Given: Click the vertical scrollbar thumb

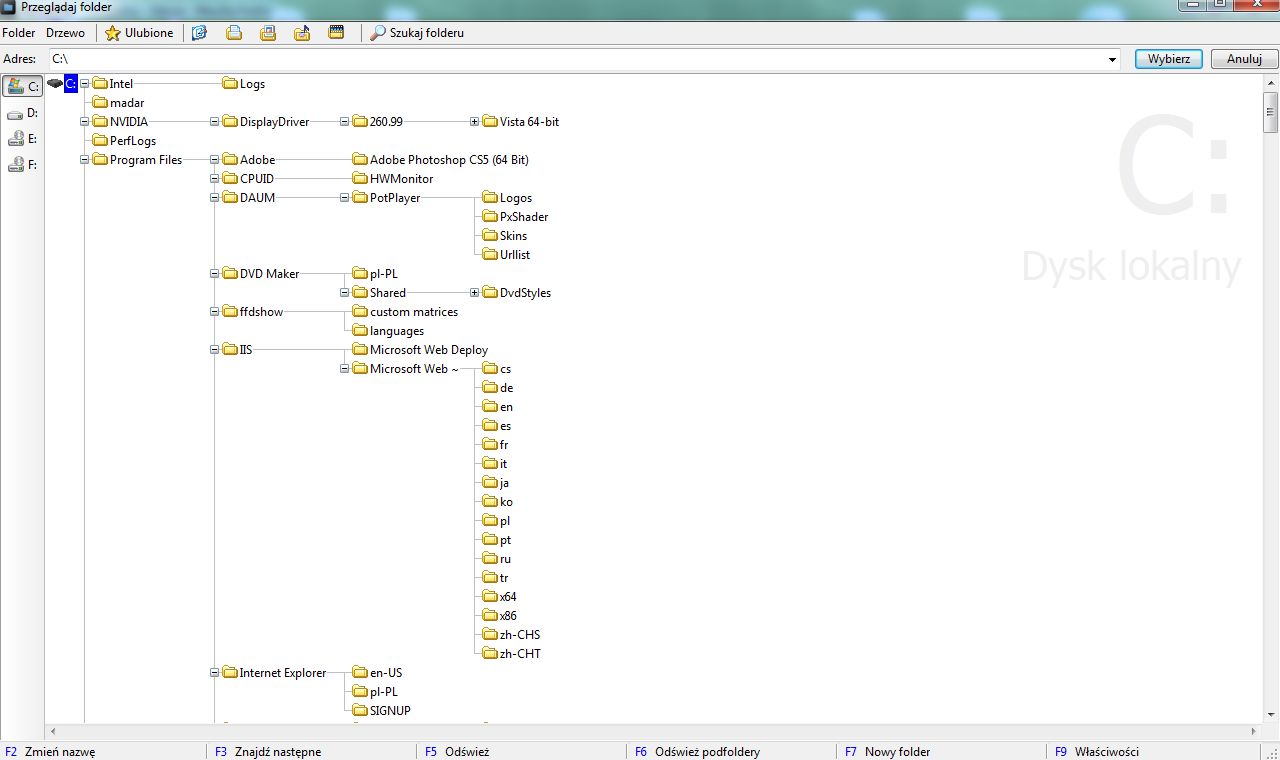Looking at the screenshot, I should (x=1271, y=113).
